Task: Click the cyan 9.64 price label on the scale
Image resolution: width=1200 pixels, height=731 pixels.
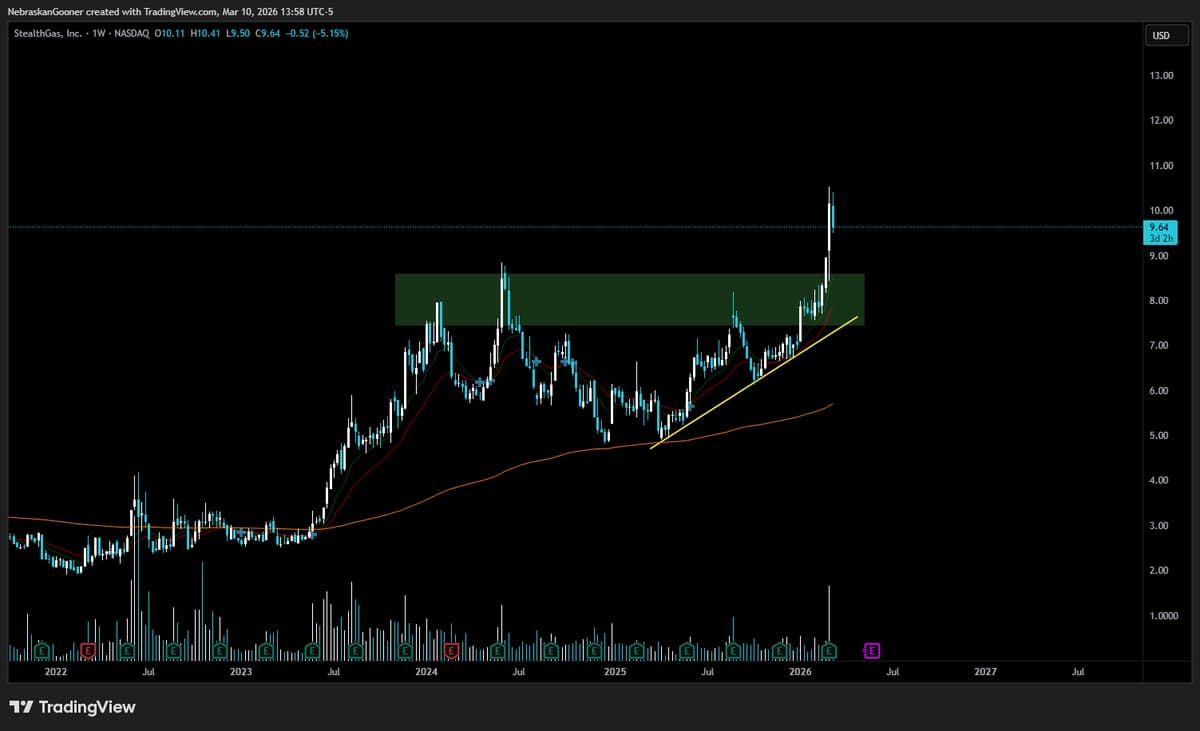Action: coord(1158,228)
